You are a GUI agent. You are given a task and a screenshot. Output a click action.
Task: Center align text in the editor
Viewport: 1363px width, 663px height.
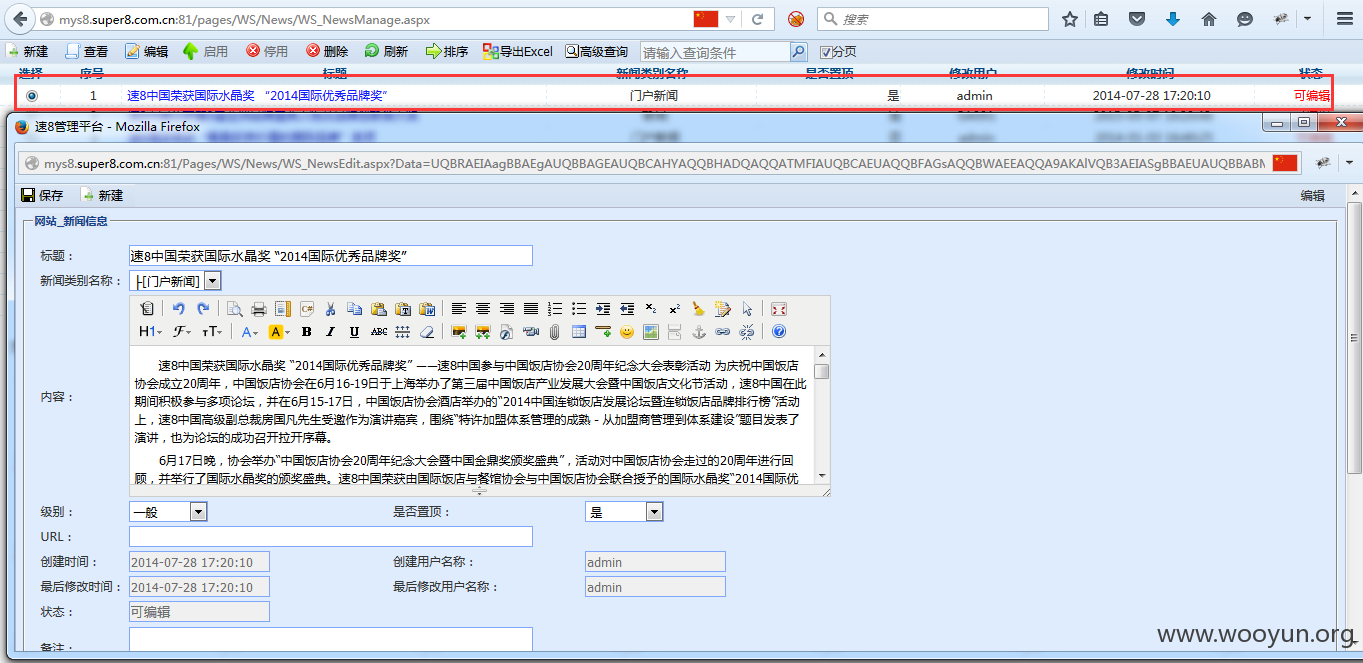tap(483, 308)
